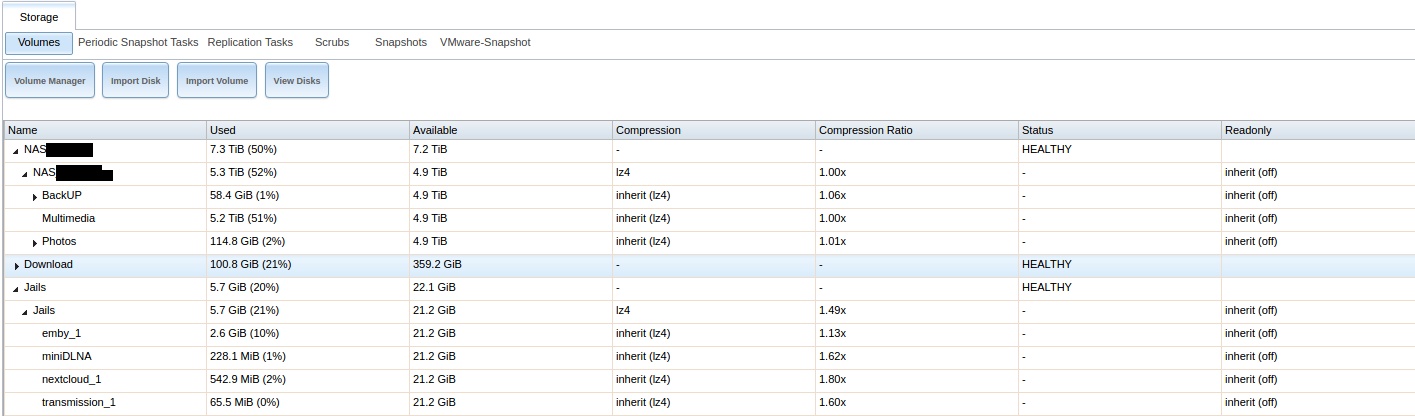1415x416 pixels.
Task: Select the miniDLNA dataset row
Action: tap(67, 356)
